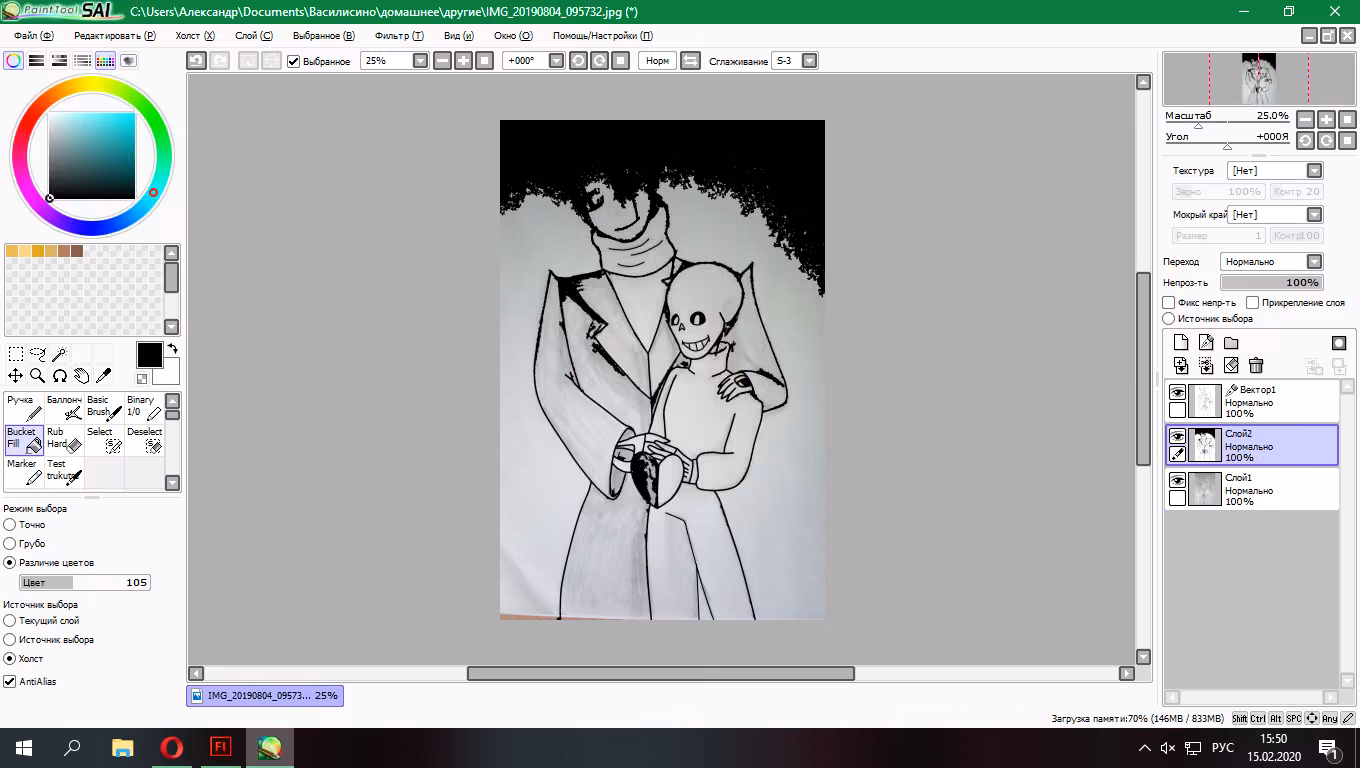Image resolution: width=1360 pixels, height=768 pixels.
Task: Open the Файл menu
Action: click(x=34, y=36)
